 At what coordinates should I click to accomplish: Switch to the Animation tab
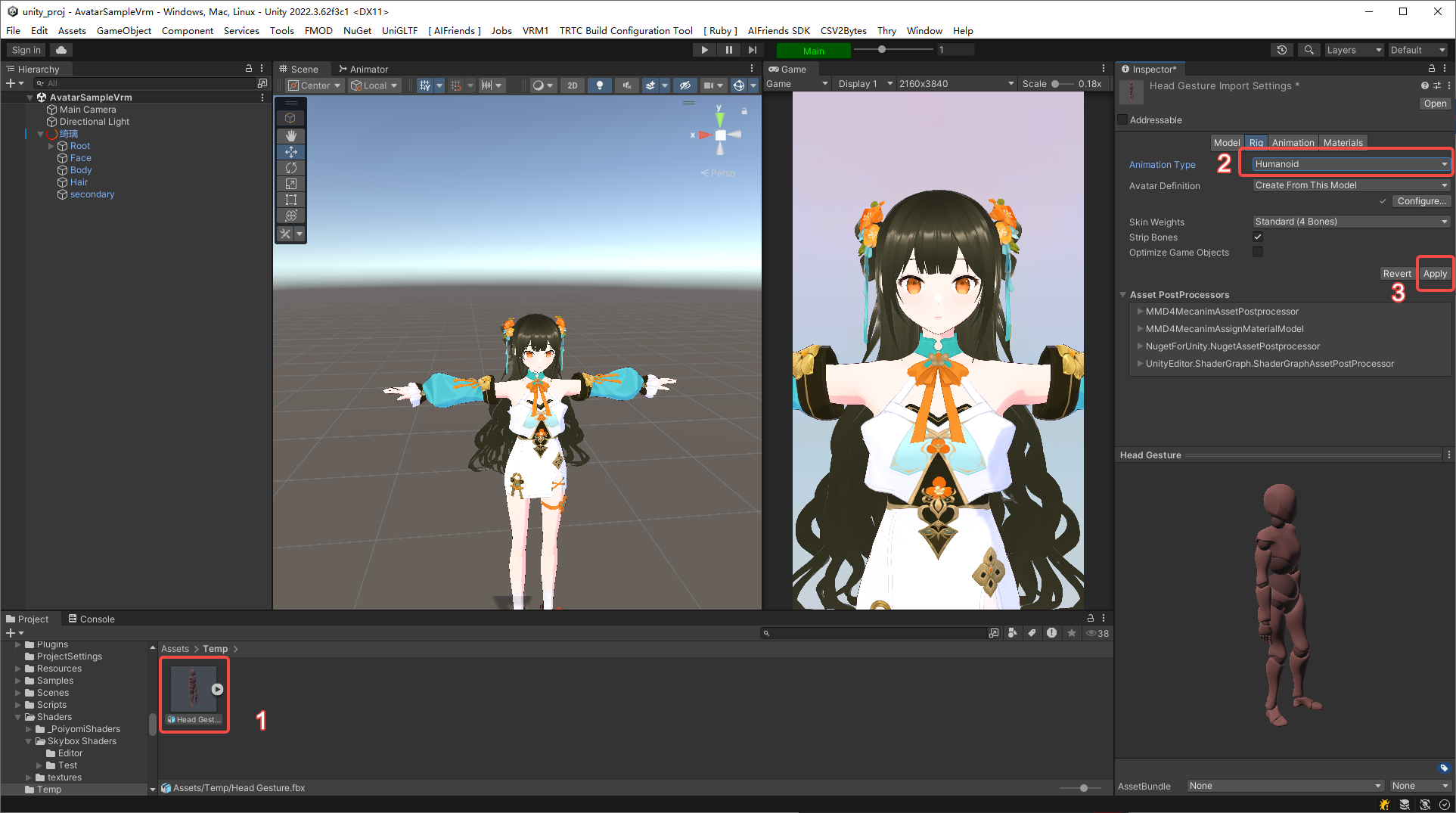[x=1293, y=142]
